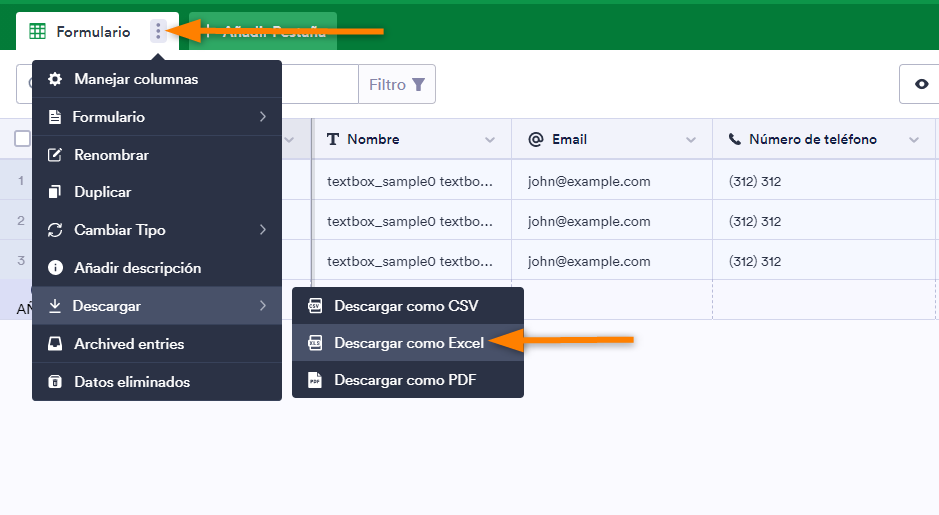Viewport: 939px width, 515px height.
Task: Check the select-all rows checkbox
Action: [22, 138]
